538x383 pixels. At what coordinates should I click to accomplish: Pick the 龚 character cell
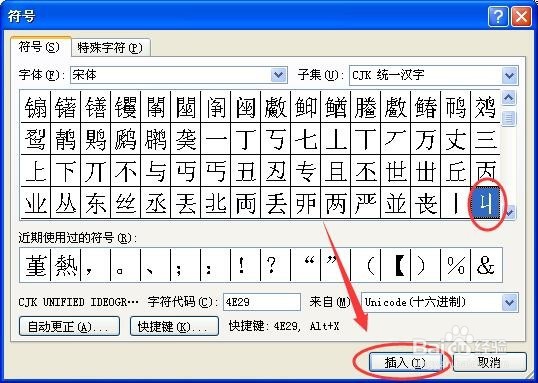(186, 139)
